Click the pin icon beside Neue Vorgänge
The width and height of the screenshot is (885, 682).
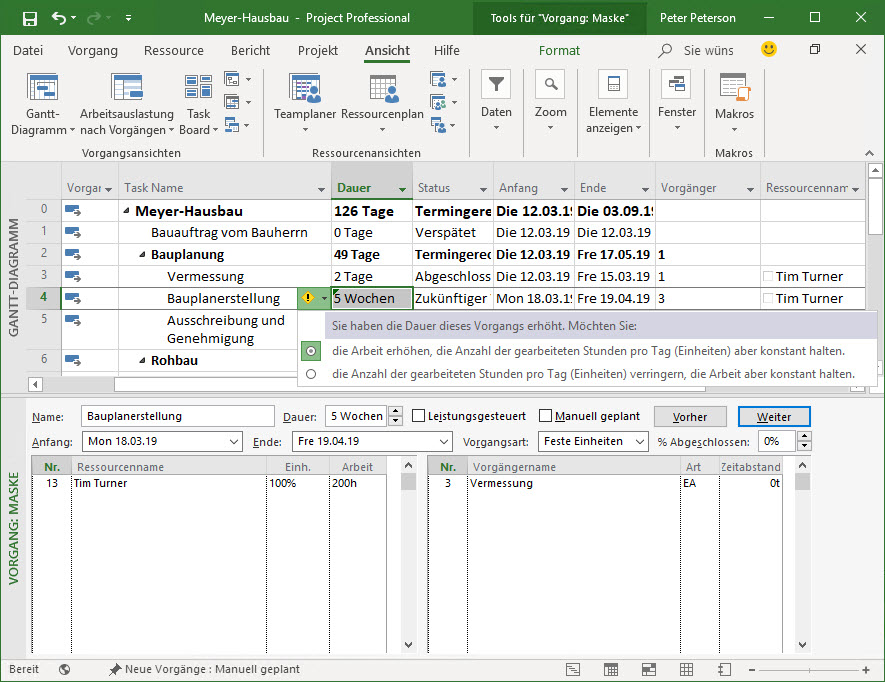pyautogui.click(x=115, y=670)
